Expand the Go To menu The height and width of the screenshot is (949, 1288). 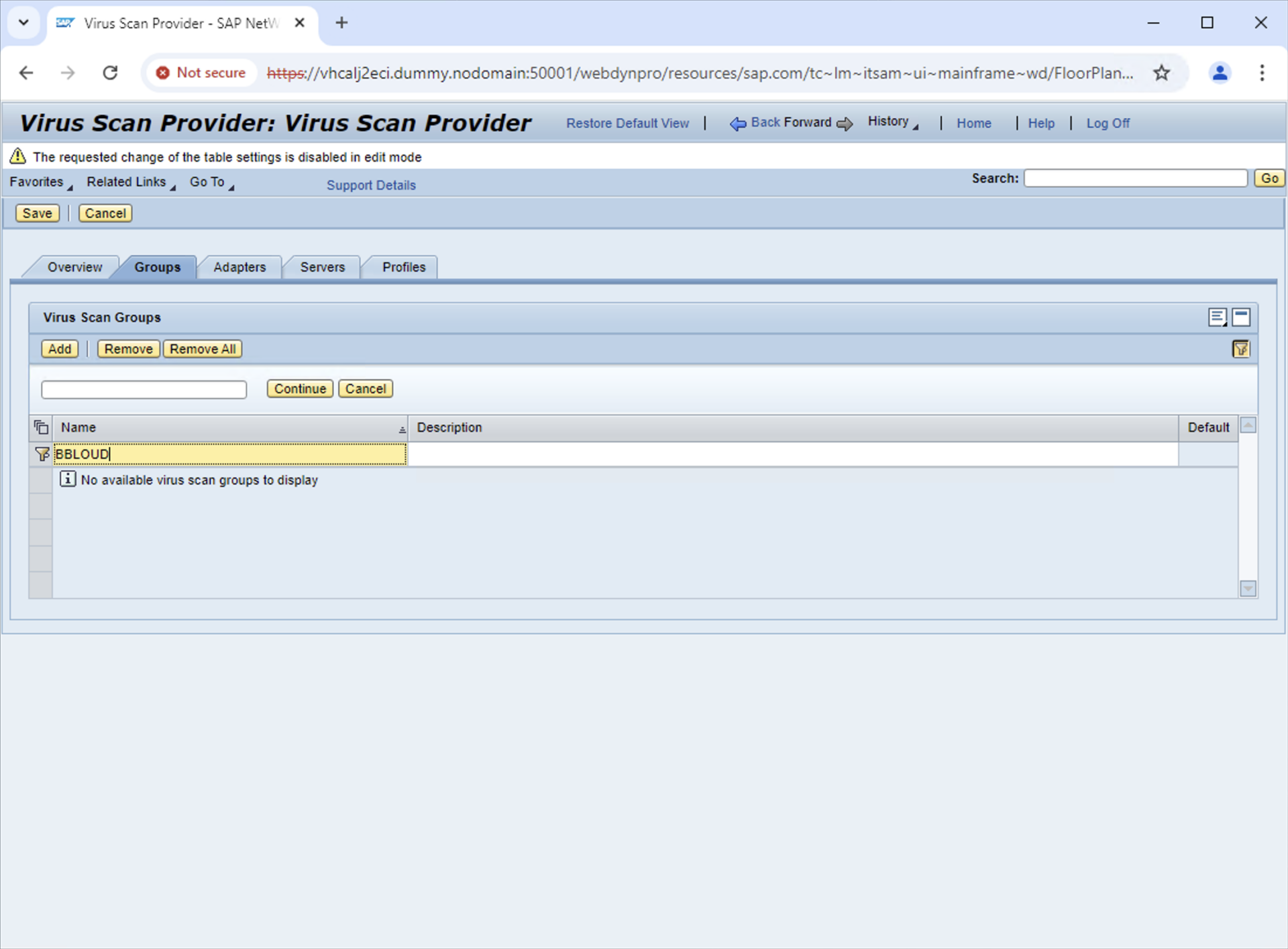click(212, 183)
